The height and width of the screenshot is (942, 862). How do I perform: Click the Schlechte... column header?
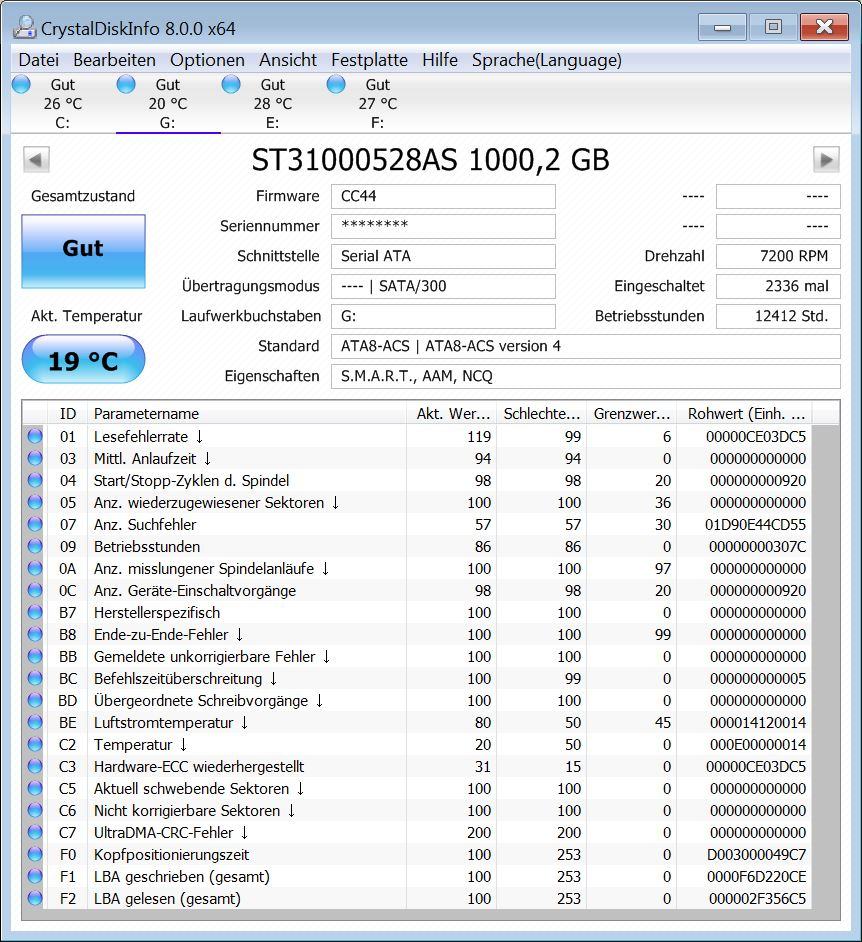pos(541,413)
